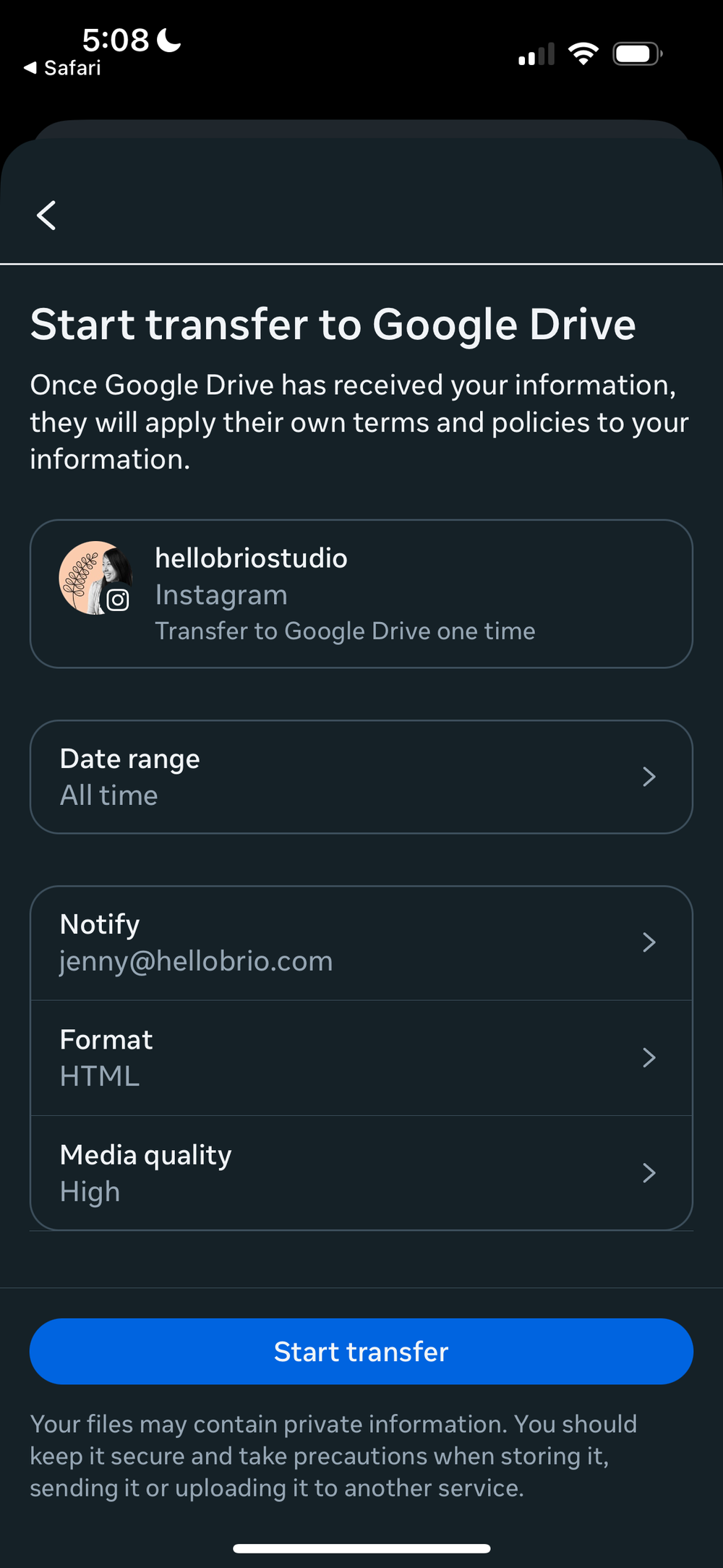Tap the 5:08 clock time
Viewport: 723px width, 1568px height.
[116, 40]
